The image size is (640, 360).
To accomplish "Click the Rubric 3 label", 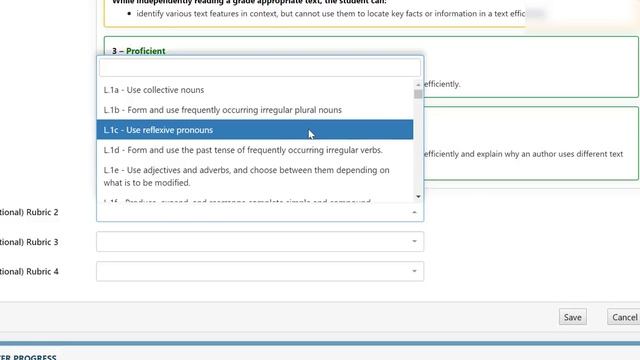I will [29, 242].
